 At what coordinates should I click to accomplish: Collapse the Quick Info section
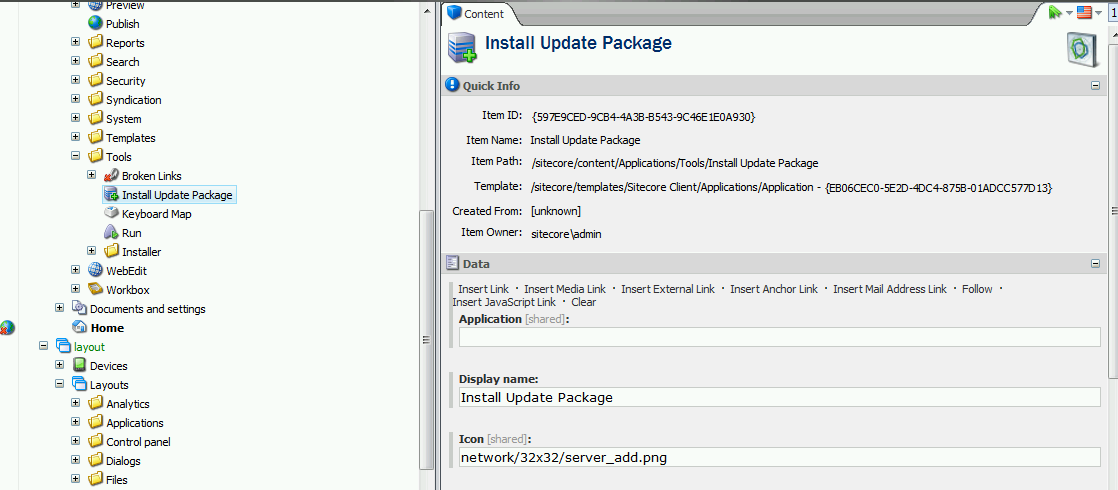(x=1095, y=86)
